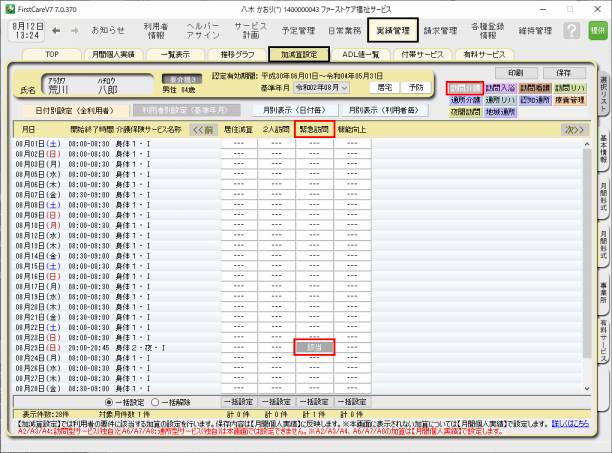The image size is (612, 453).
Task: Click the 印刷 button
Action: (514, 73)
